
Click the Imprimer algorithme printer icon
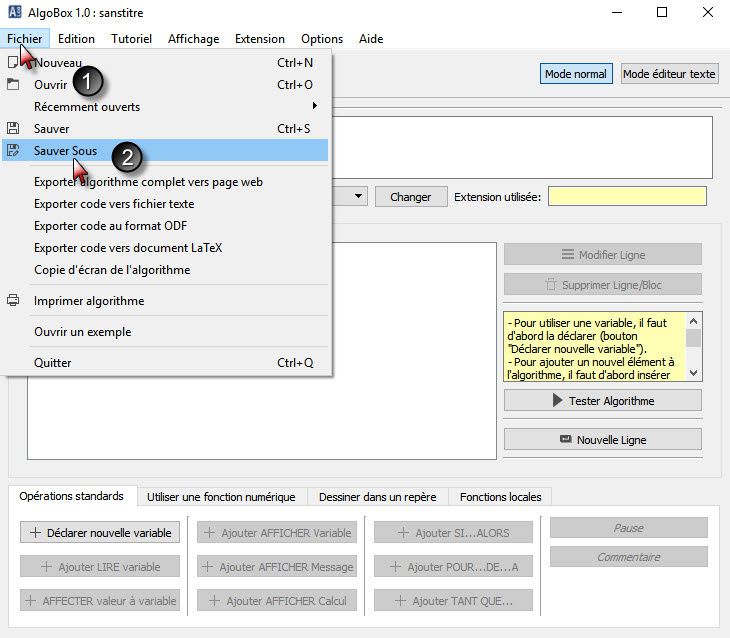coord(13,301)
